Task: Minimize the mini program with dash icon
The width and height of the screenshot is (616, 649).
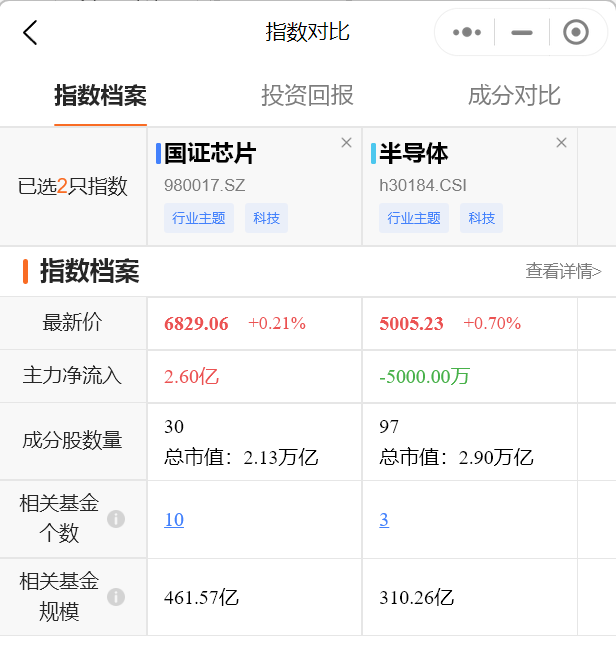Action: pyautogui.click(x=522, y=32)
